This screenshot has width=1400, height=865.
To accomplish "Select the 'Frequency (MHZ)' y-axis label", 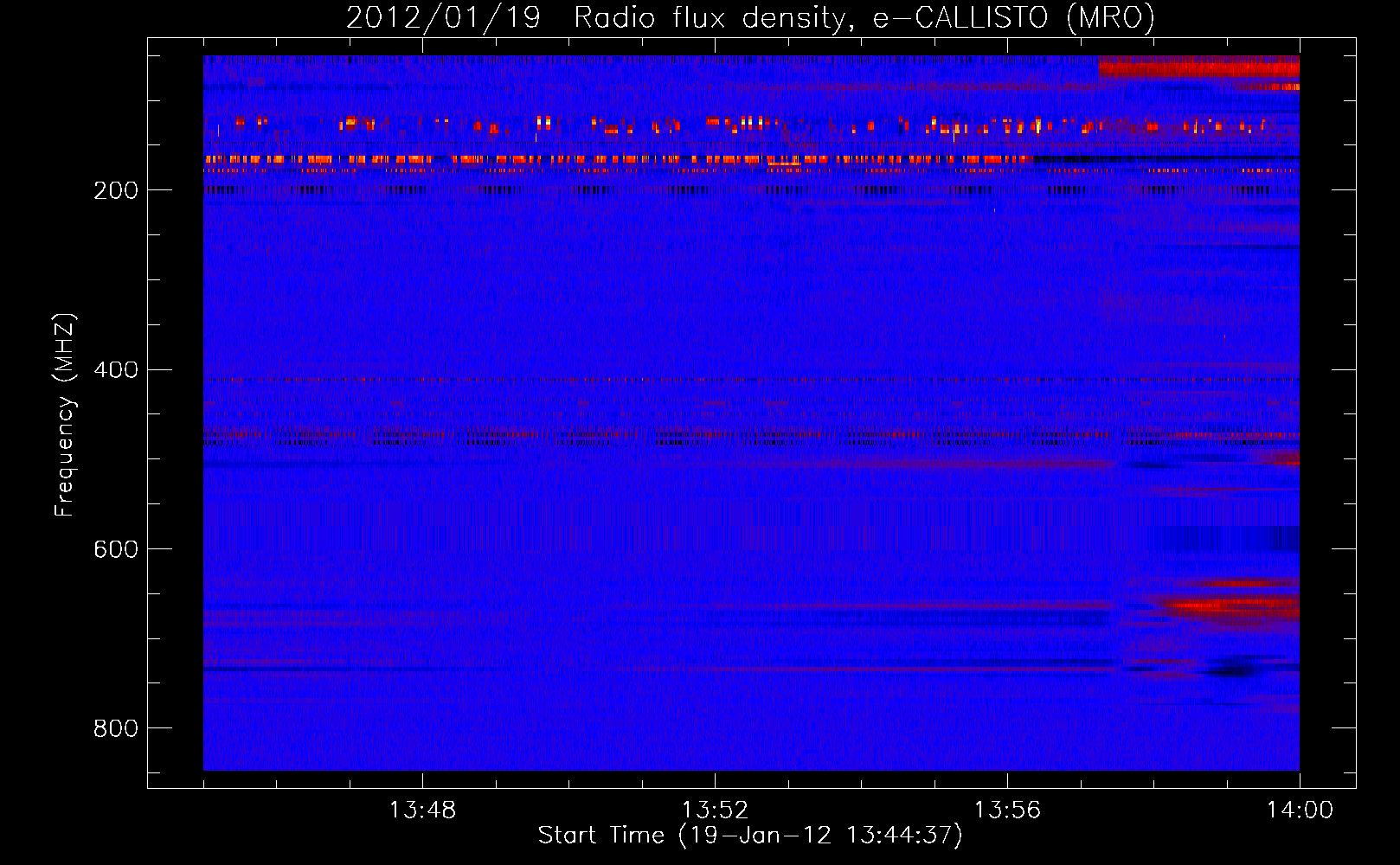I will [x=64, y=414].
